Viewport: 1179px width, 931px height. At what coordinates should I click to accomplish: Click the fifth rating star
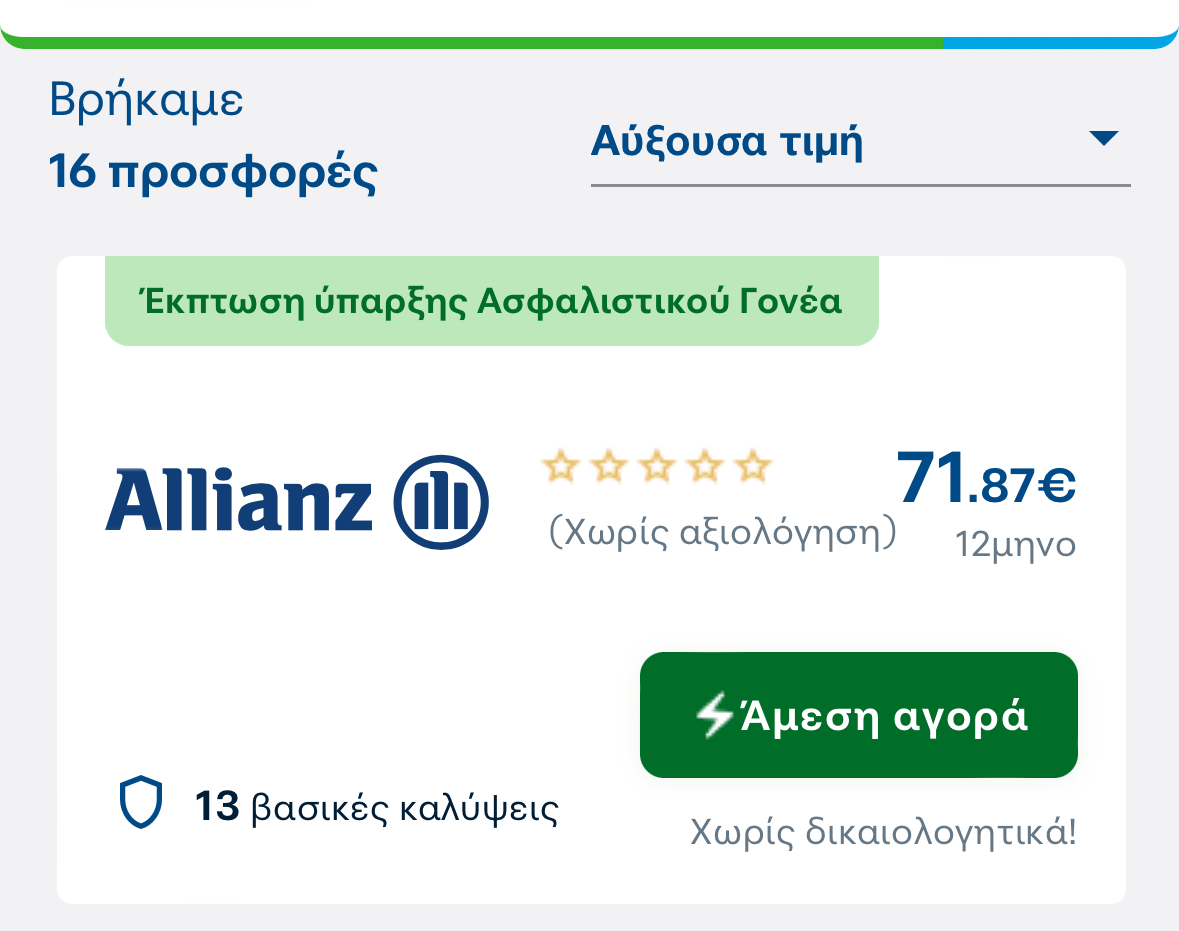[753, 466]
